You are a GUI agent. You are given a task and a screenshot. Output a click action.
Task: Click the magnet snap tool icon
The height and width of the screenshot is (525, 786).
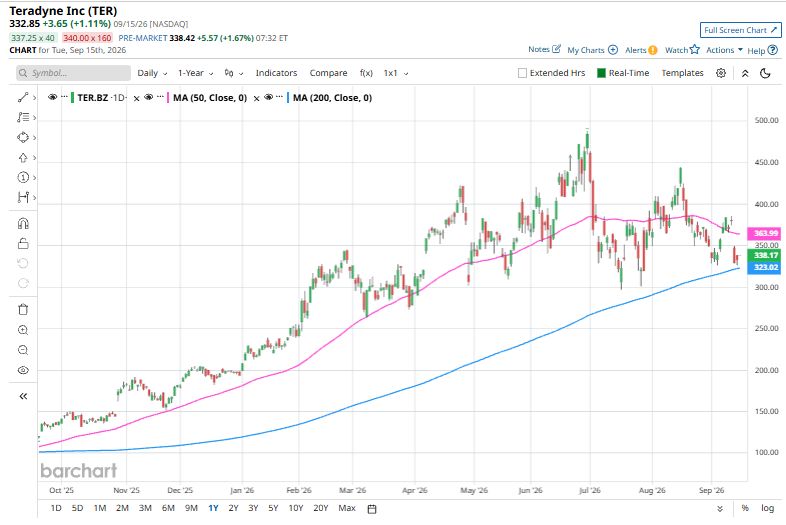tap(23, 223)
